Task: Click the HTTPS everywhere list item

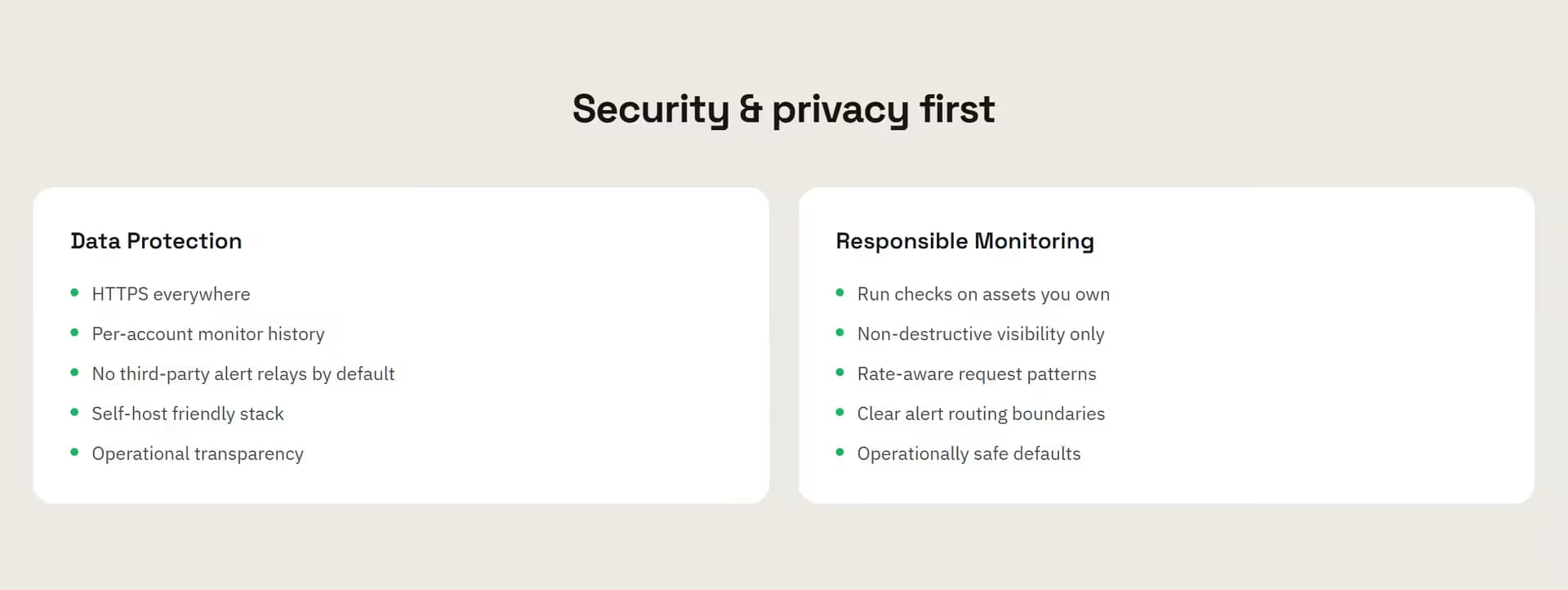Action: tap(171, 294)
